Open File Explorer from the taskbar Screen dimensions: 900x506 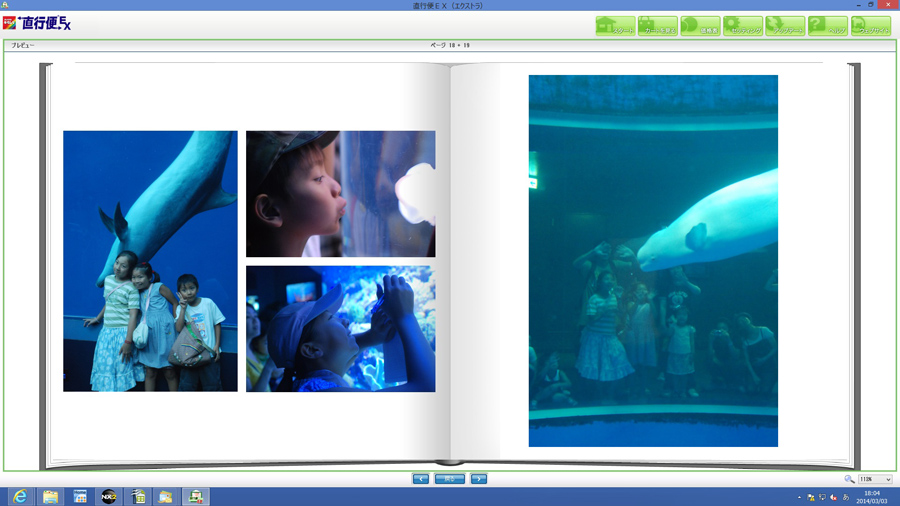[50, 496]
